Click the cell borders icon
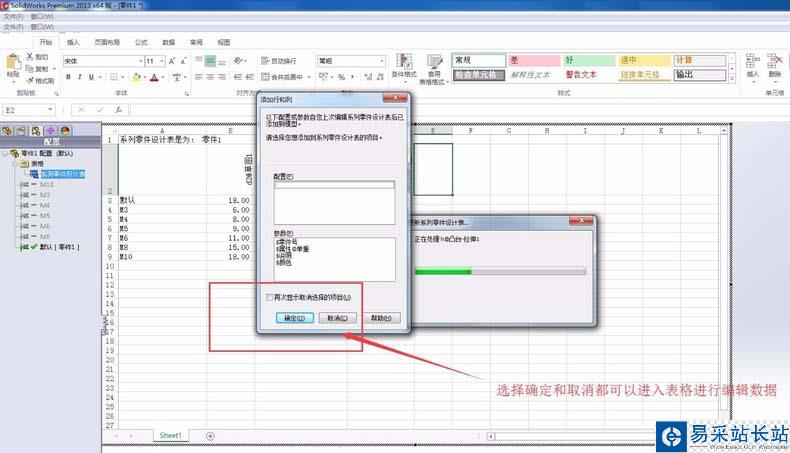 (114, 77)
